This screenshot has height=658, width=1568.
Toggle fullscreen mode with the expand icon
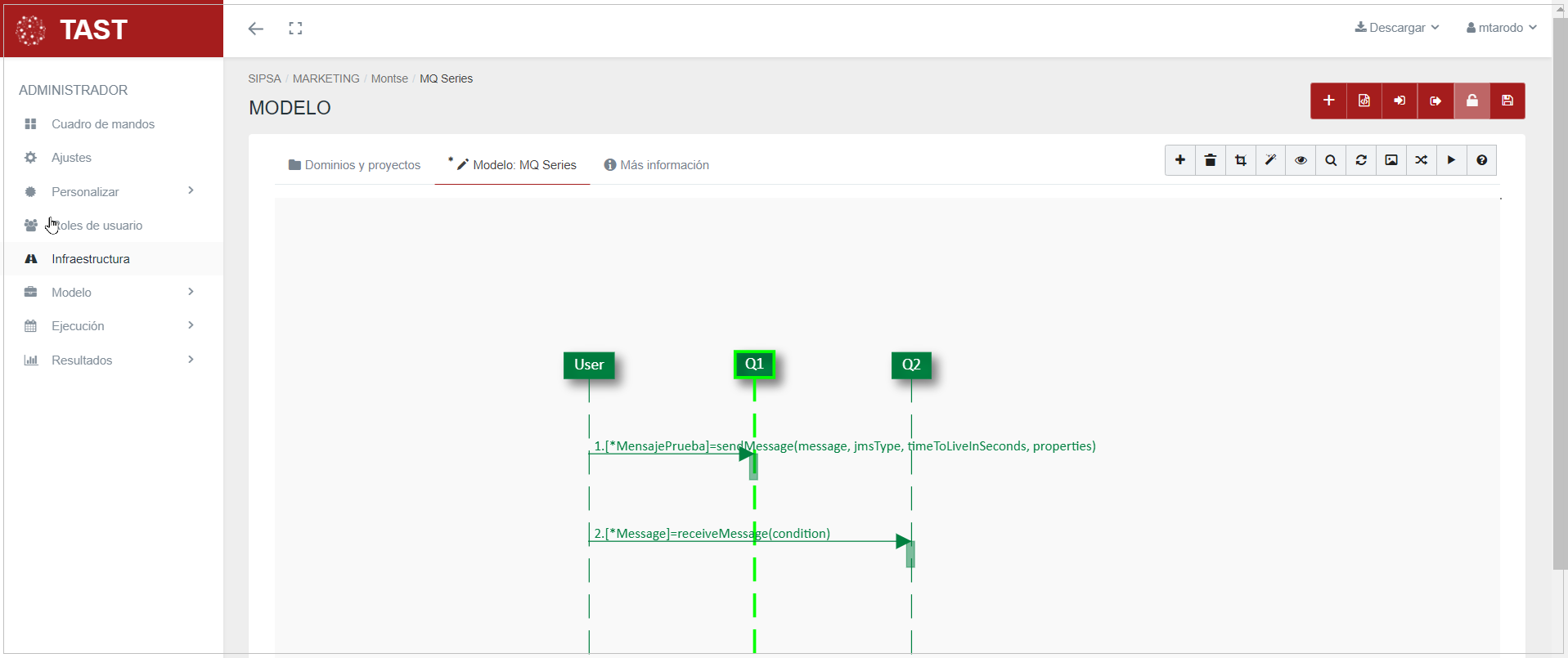click(x=295, y=29)
